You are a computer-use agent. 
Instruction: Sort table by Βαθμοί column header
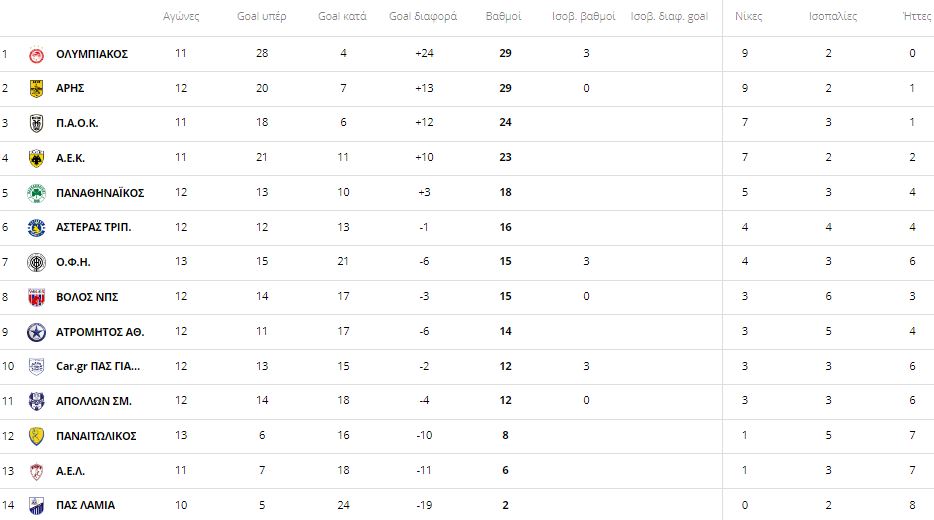point(503,17)
